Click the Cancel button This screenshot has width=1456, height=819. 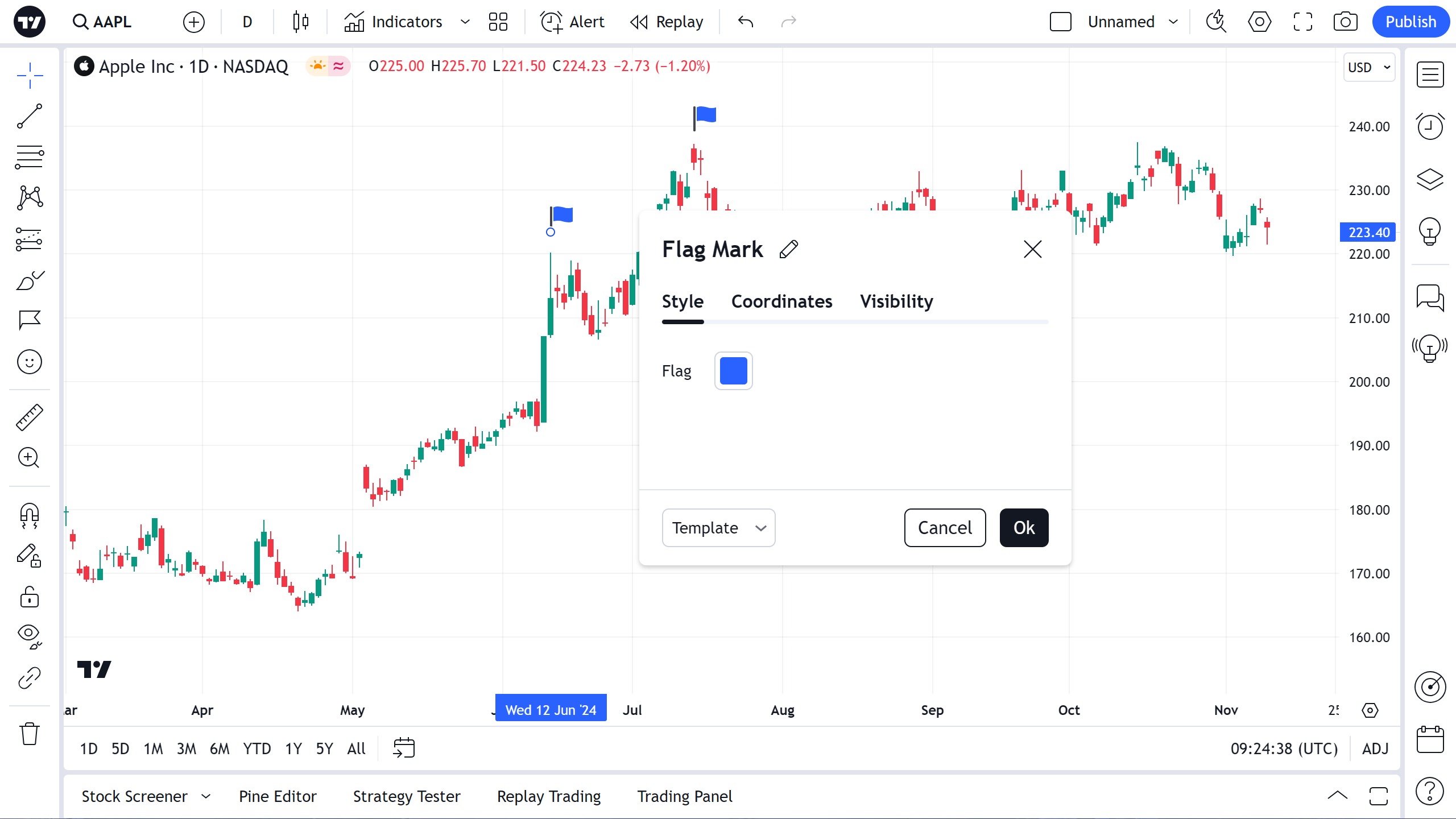(x=945, y=528)
